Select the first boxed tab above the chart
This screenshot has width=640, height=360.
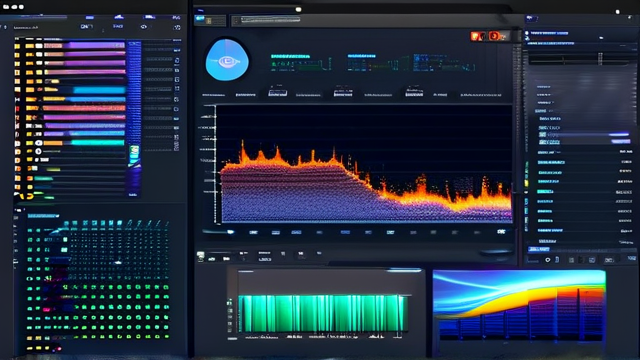(x=278, y=93)
